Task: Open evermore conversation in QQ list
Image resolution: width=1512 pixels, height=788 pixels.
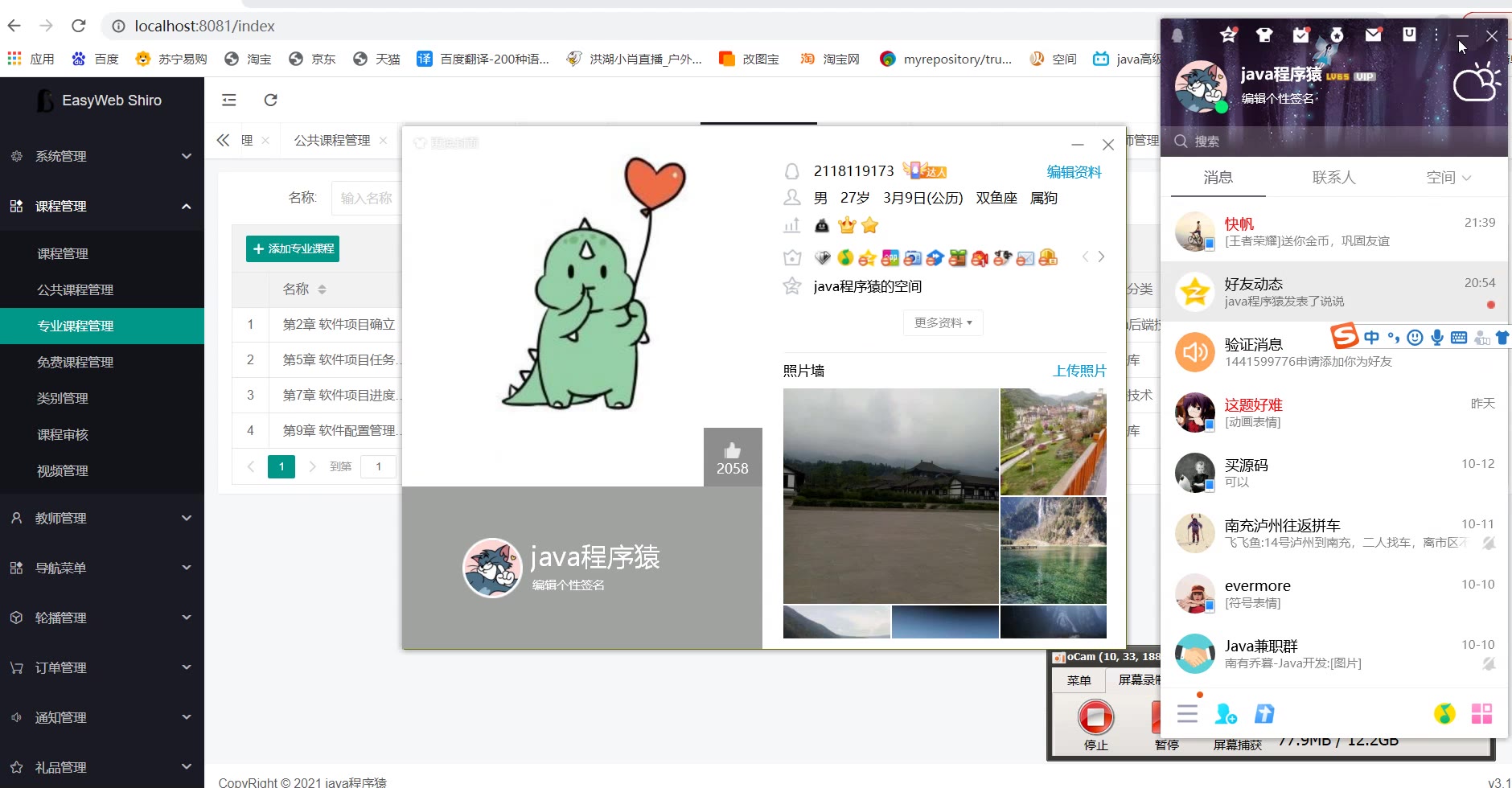Action: 1334,593
